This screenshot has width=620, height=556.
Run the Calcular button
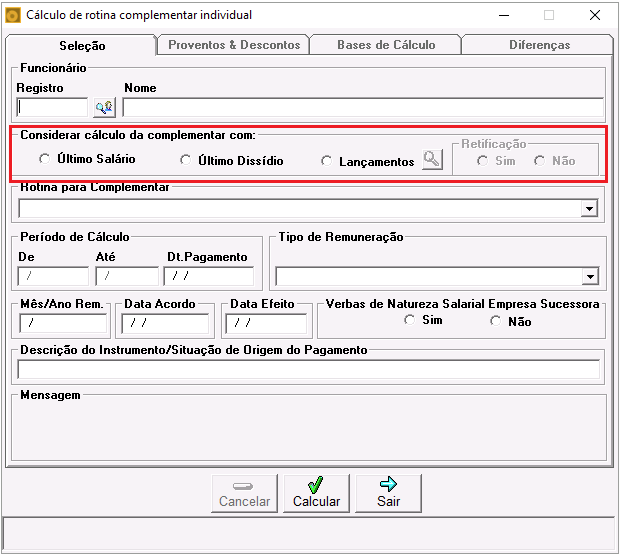tap(316, 494)
